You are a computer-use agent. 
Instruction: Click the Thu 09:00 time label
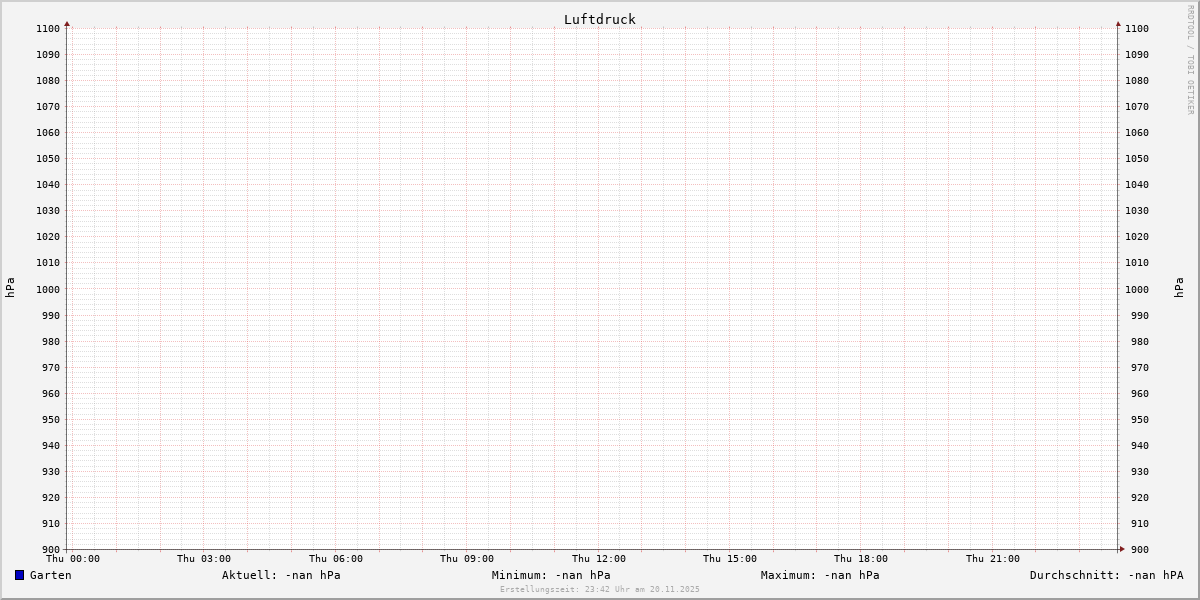point(467,559)
